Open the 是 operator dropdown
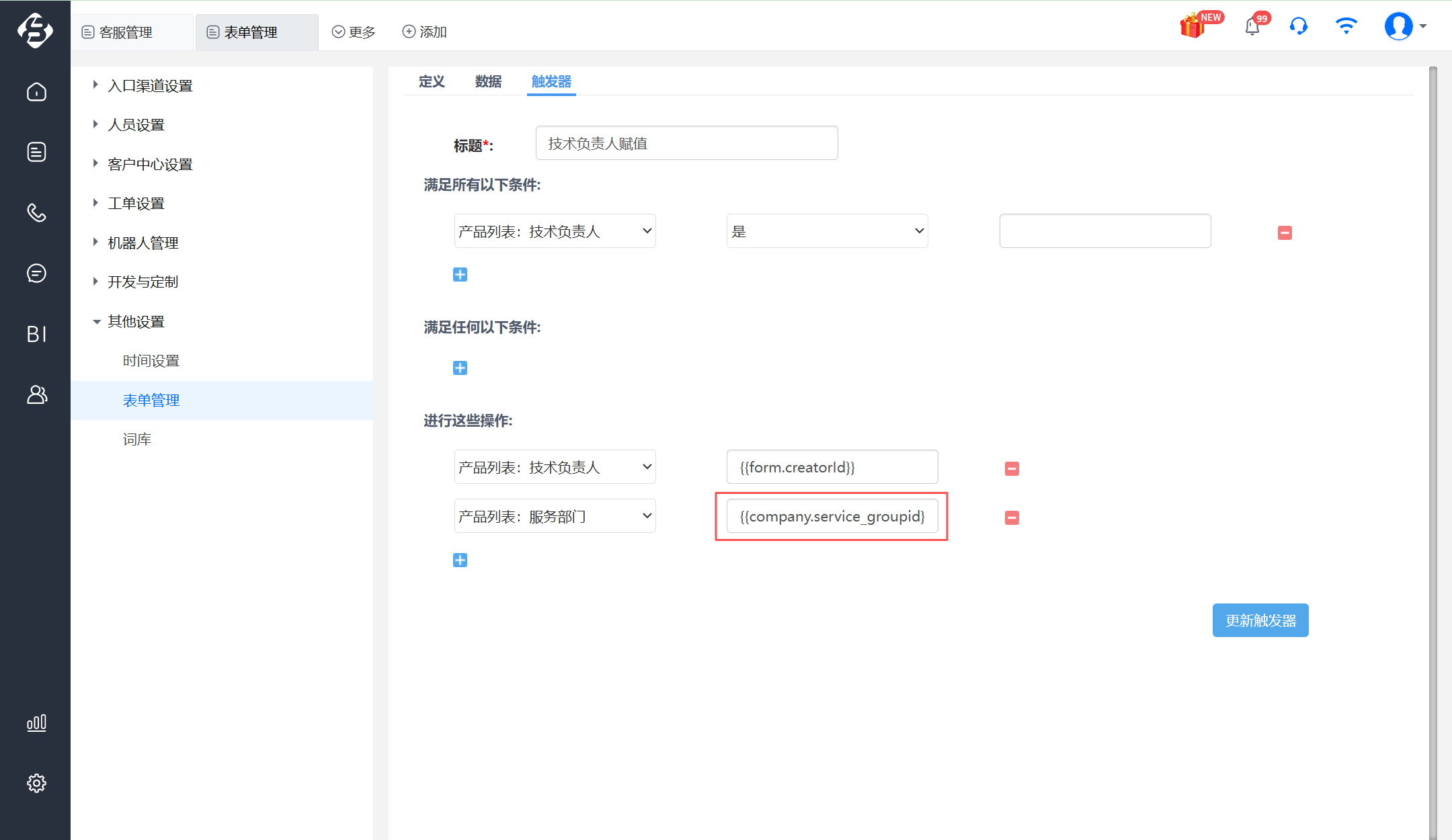 click(x=827, y=231)
